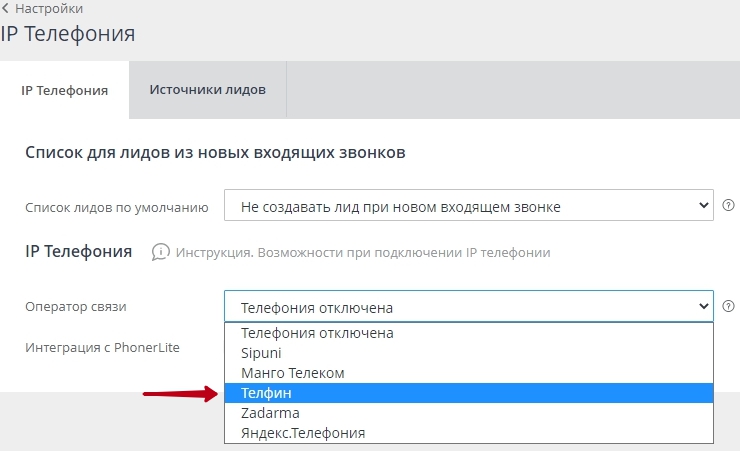
Task: Switch to the IP Телефония tab
Action: (x=64, y=90)
